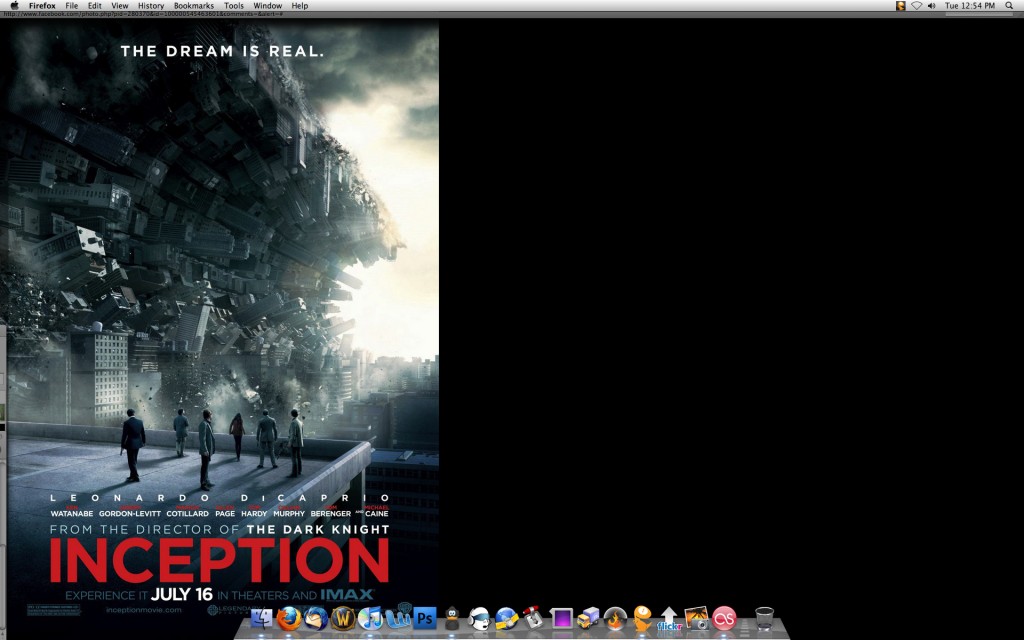Launch the flame disc burning app
The width and height of the screenshot is (1024, 640).
(x=615, y=617)
